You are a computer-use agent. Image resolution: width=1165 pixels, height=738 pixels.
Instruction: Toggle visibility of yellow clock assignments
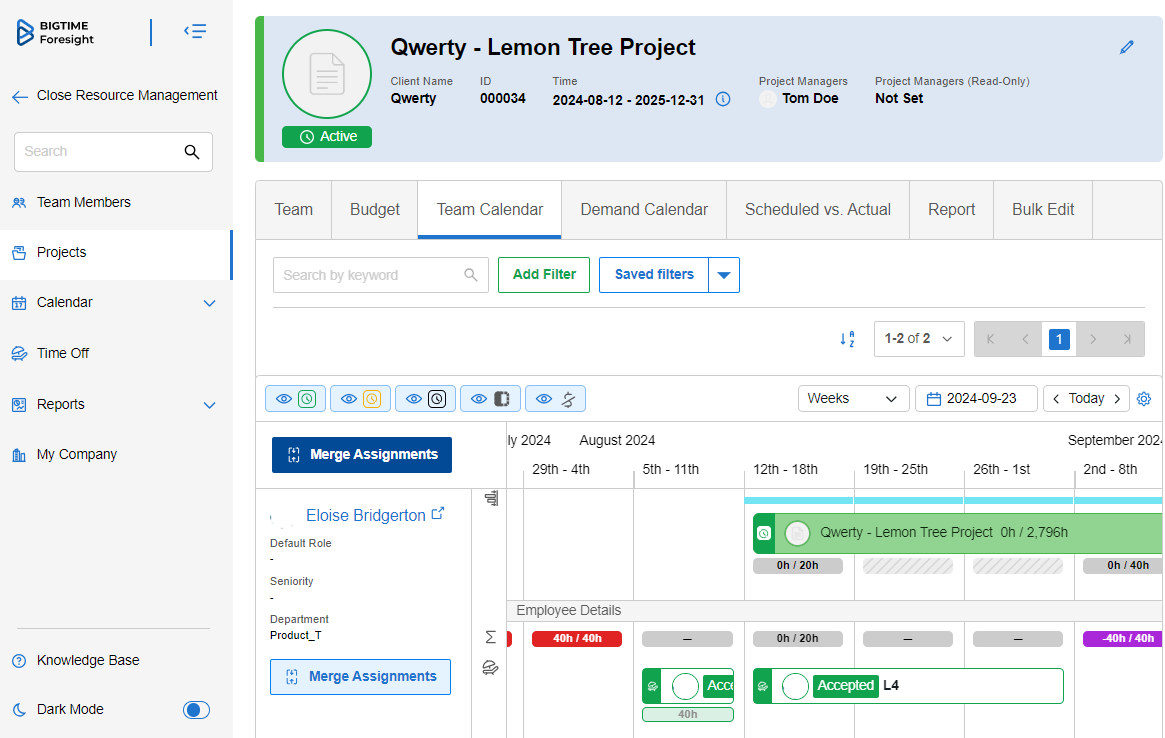[x=360, y=399]
